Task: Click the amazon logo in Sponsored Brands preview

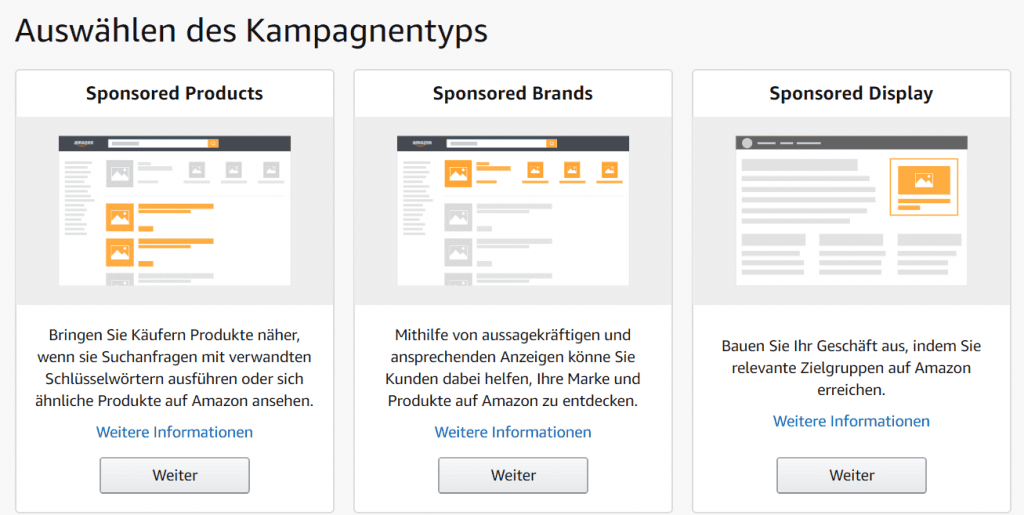Action: 422,144
